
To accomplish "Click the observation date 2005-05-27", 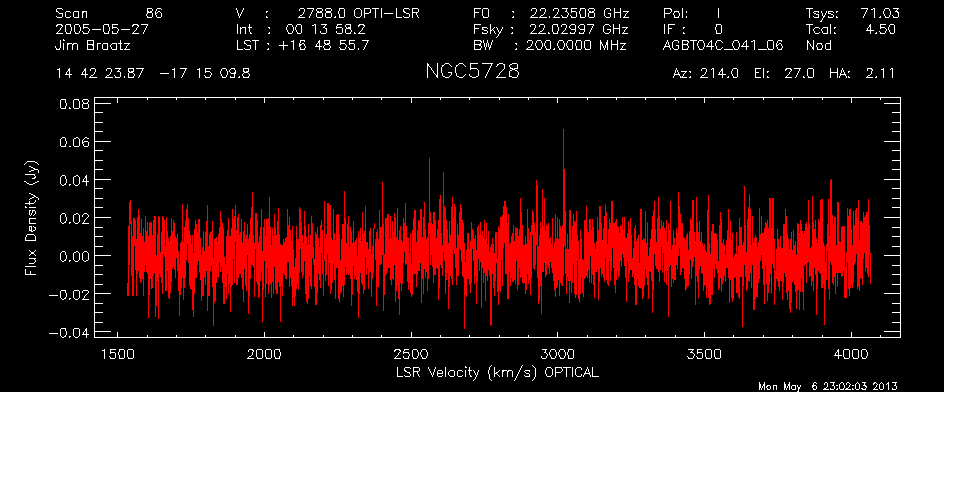I will 102,29.
